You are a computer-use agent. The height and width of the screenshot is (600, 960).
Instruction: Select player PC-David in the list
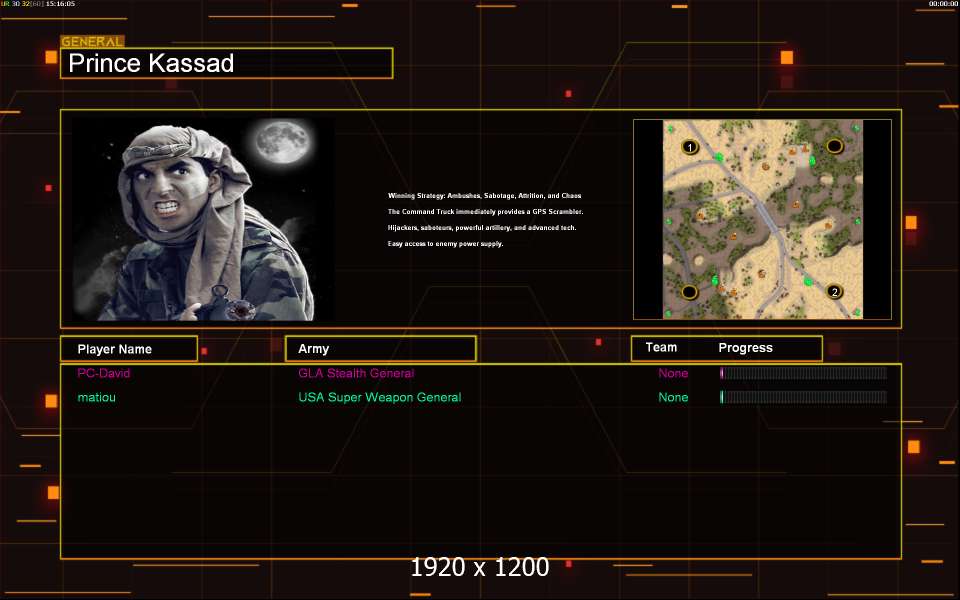(104, 374)
